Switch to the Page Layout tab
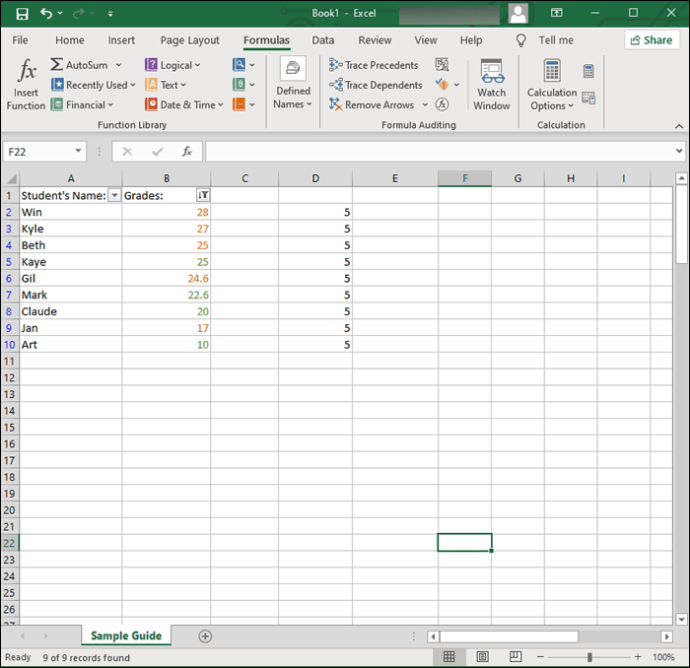The width and height of the screenshot is (690, 668). [x=190, y=40]
